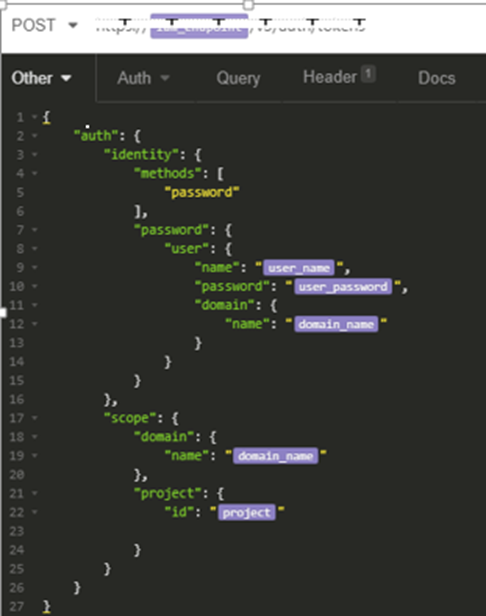Click the Auth tab dropdown arrow
Image resolution: width=486 pixels, height=616 pixels.
[165, 78]
